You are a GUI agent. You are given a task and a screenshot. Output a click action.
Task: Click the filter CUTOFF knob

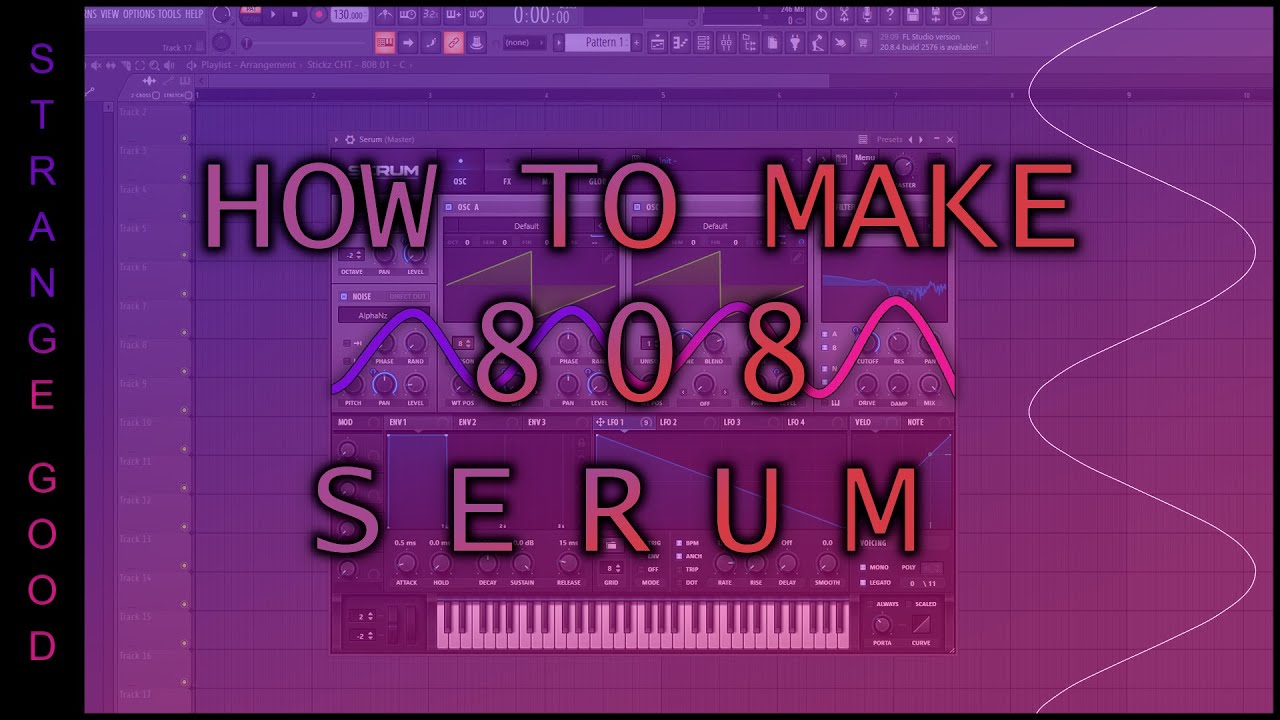point(867,342)
